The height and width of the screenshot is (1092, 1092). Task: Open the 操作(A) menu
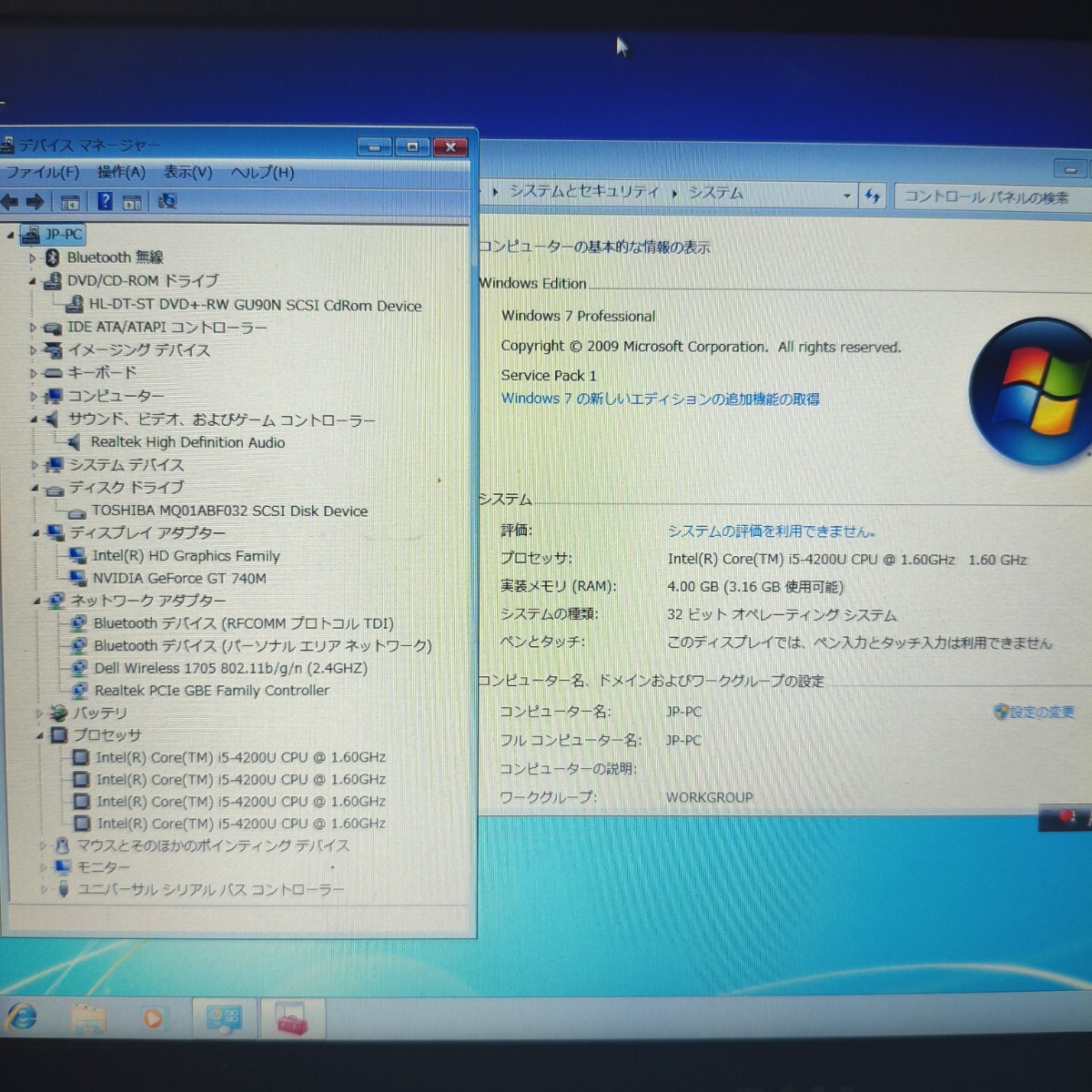(x=121, y=172)
